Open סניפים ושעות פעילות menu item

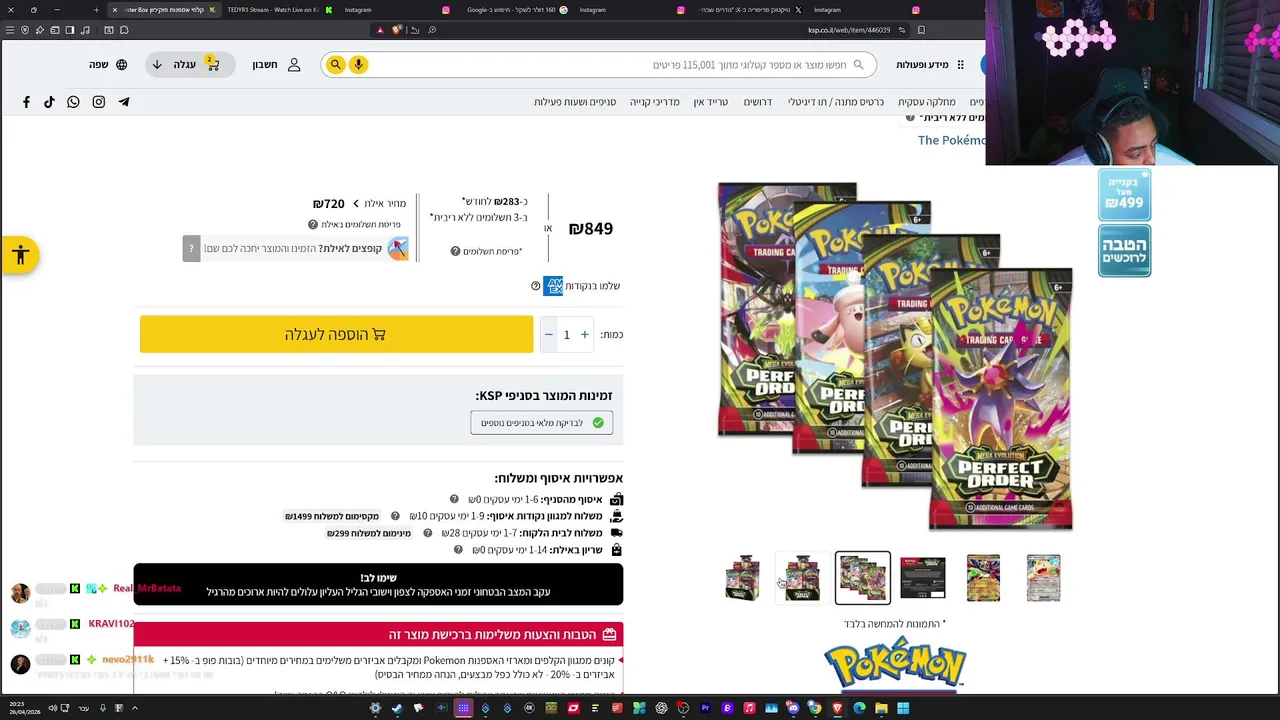[x=575, y=102]
